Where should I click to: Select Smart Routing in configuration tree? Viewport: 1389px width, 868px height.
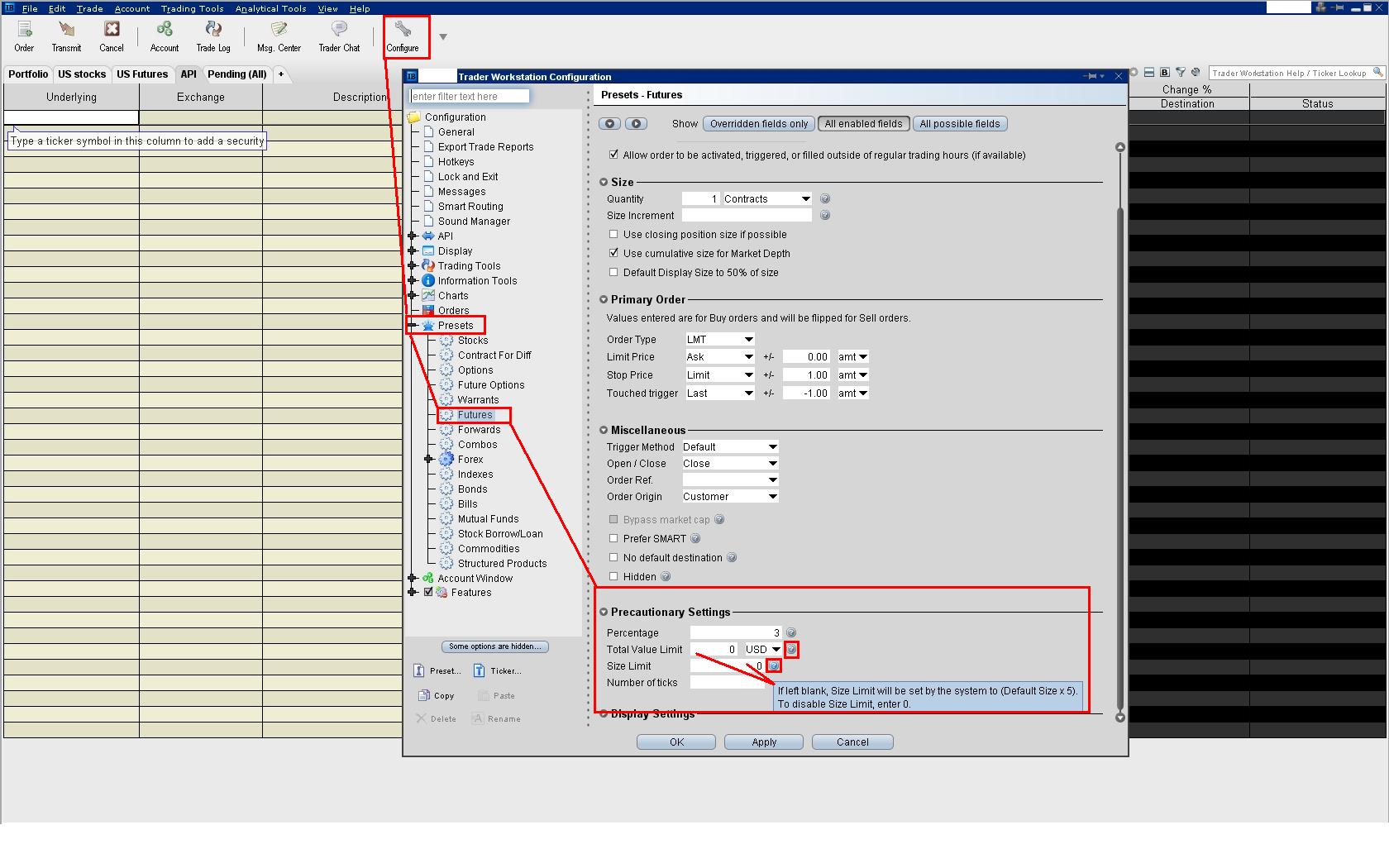coord(470,207)
